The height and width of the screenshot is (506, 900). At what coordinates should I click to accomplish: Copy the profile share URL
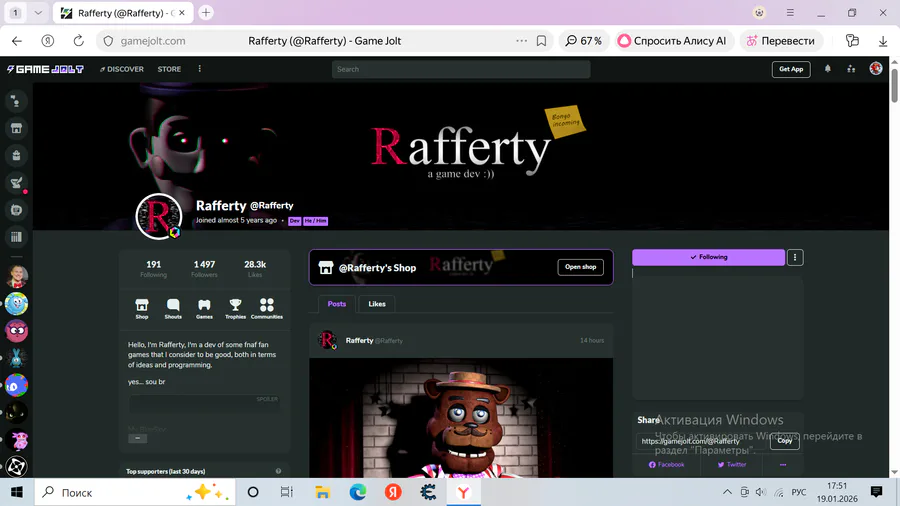tap(785, 441)
